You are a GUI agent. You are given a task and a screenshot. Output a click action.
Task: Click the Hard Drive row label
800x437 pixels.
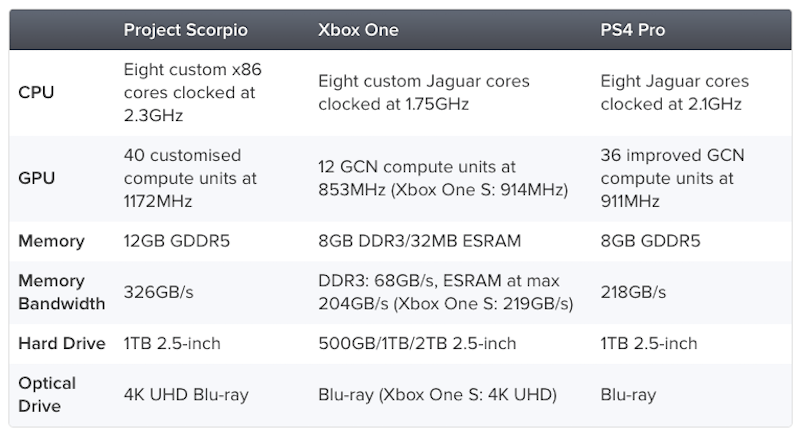point(61,343)
